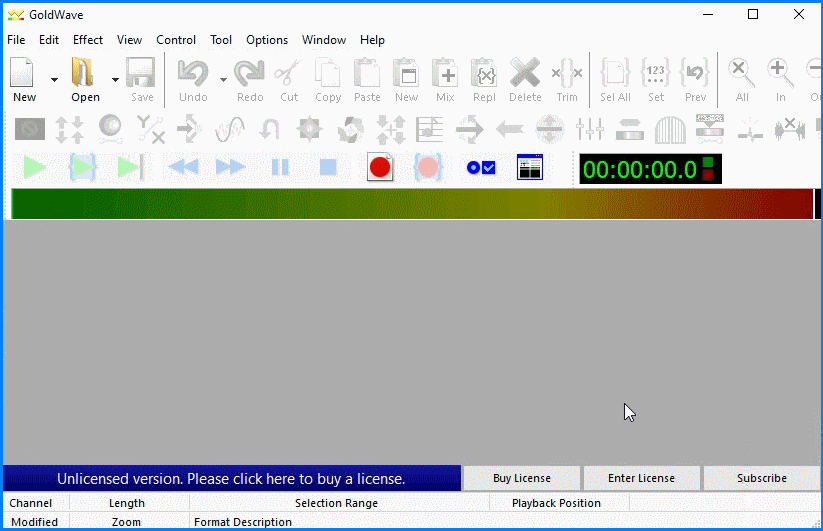Play selection with braces play button
The width and height of the screenshot is (823, 531).
(x=82, y=168)
